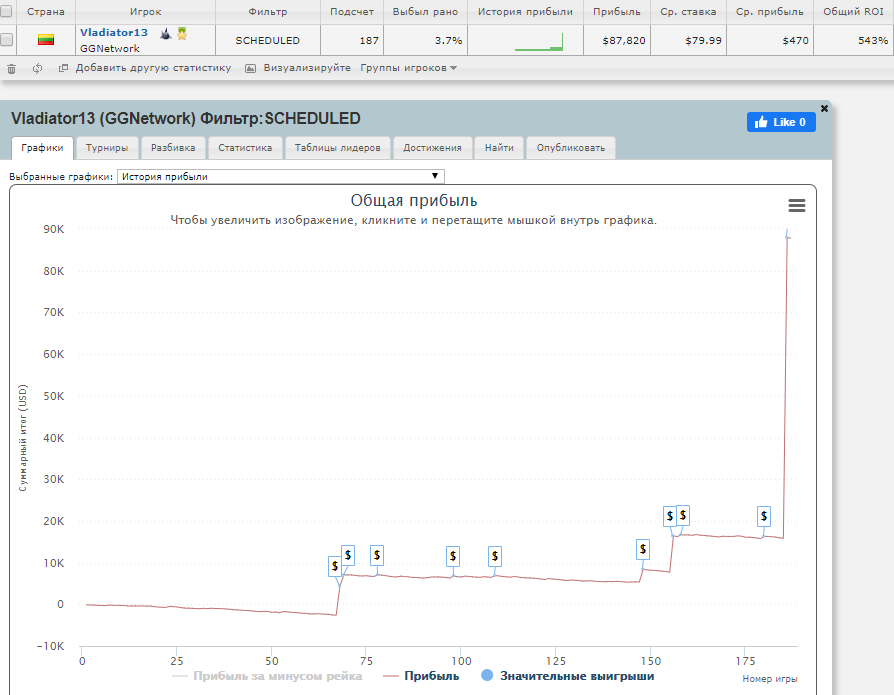894x695 pixels.
Task: Click the shark badge icon next to Vladiator13
Action: pos(166,33)
